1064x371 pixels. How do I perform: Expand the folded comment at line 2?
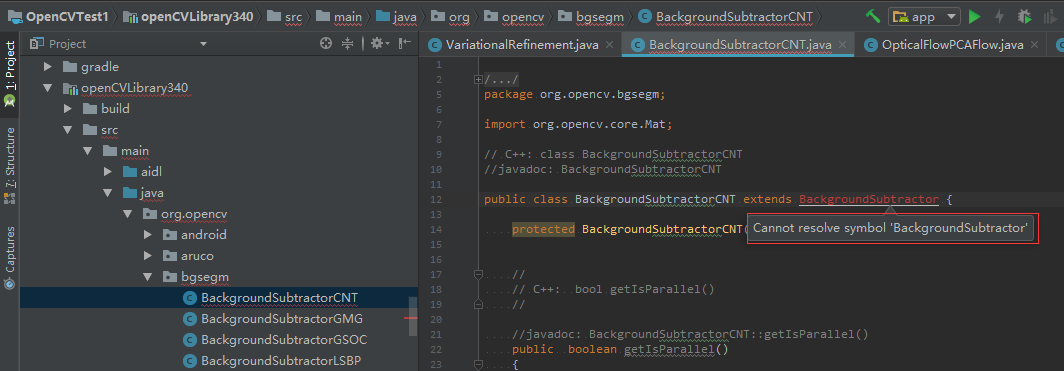[x=478, y=80]
